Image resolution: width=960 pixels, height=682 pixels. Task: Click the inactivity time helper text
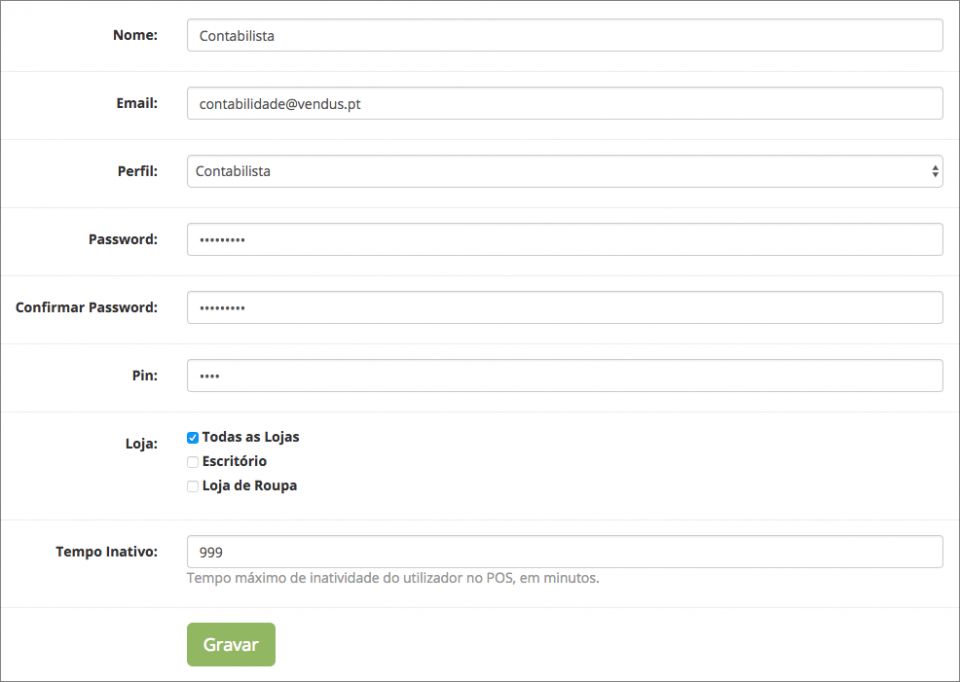(393, 578)
